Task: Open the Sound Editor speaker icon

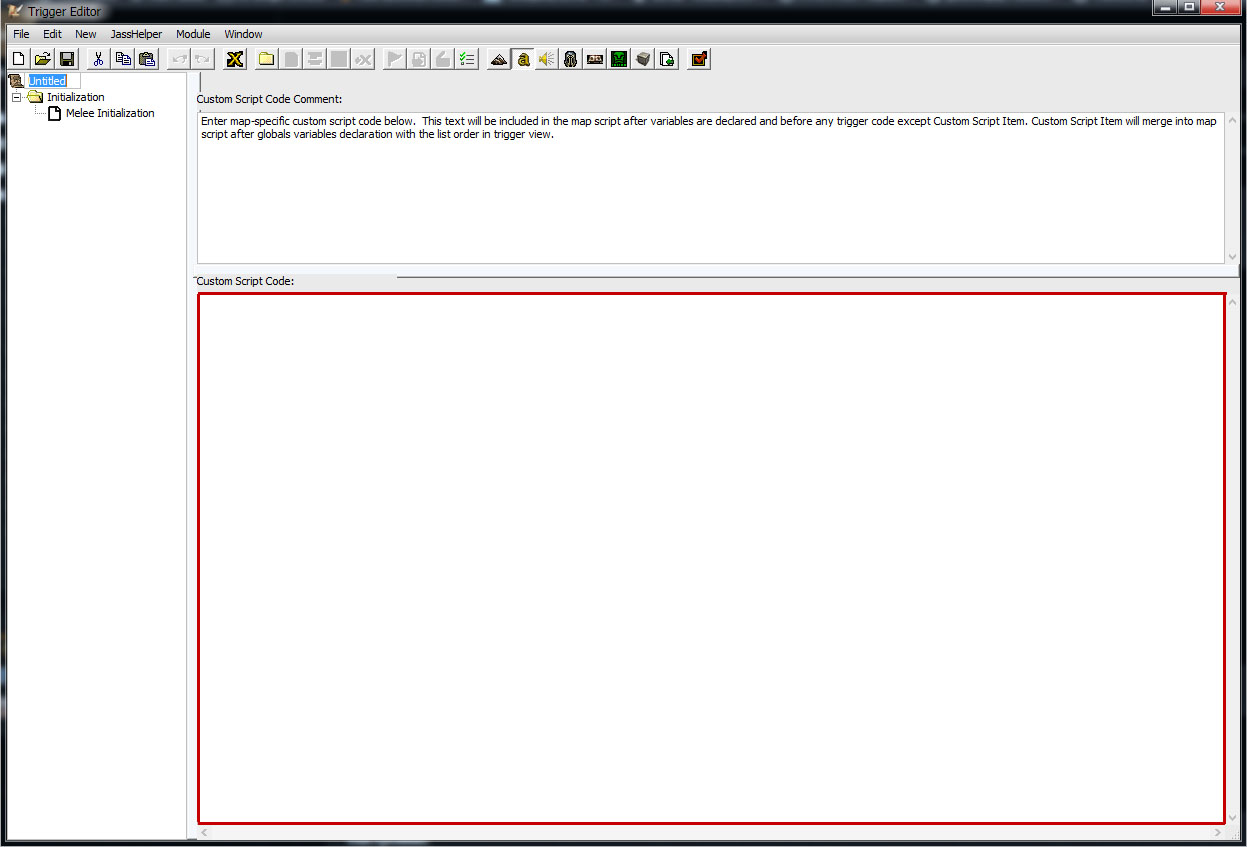Action: coord(547,59)
